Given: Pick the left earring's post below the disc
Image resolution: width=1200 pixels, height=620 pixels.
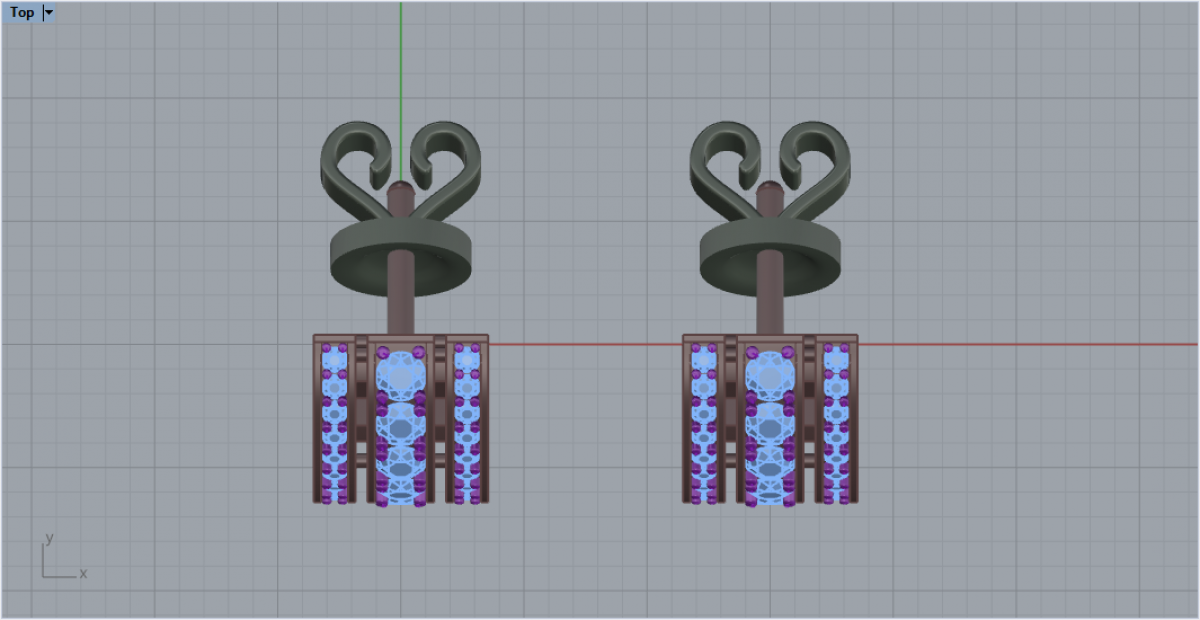Looking at the screenshot, I should pos(401,312).
